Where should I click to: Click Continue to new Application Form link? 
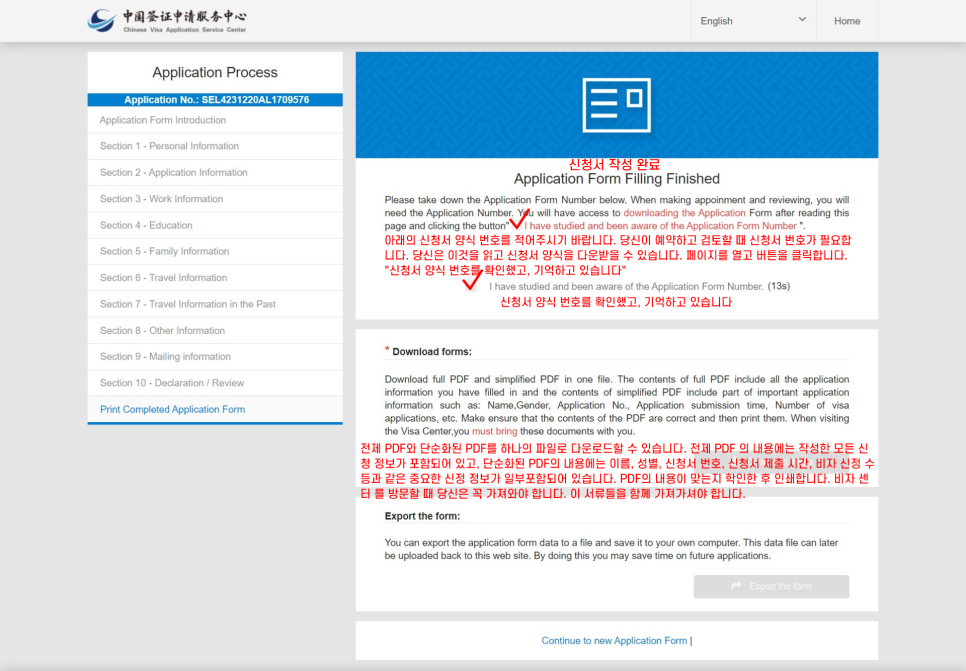pyautogui.click(x=614, y=641)
